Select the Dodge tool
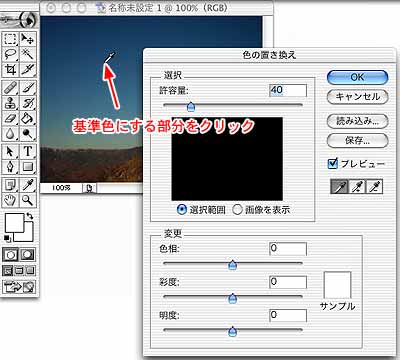 click(x=28, y=133)
